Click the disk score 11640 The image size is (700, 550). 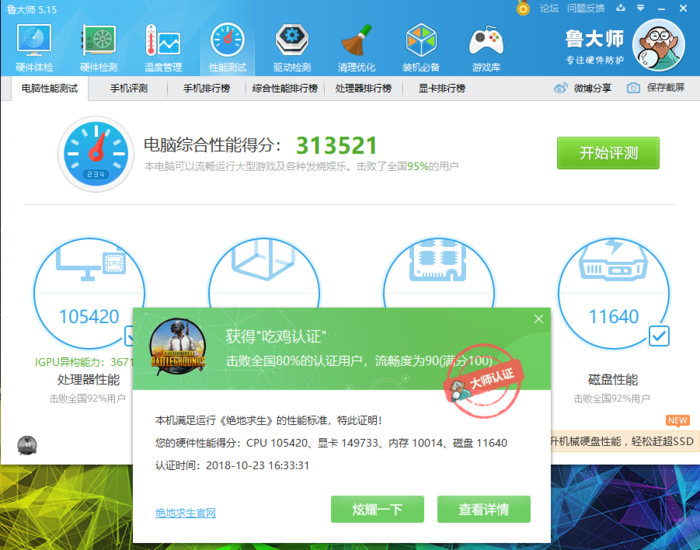614,317
